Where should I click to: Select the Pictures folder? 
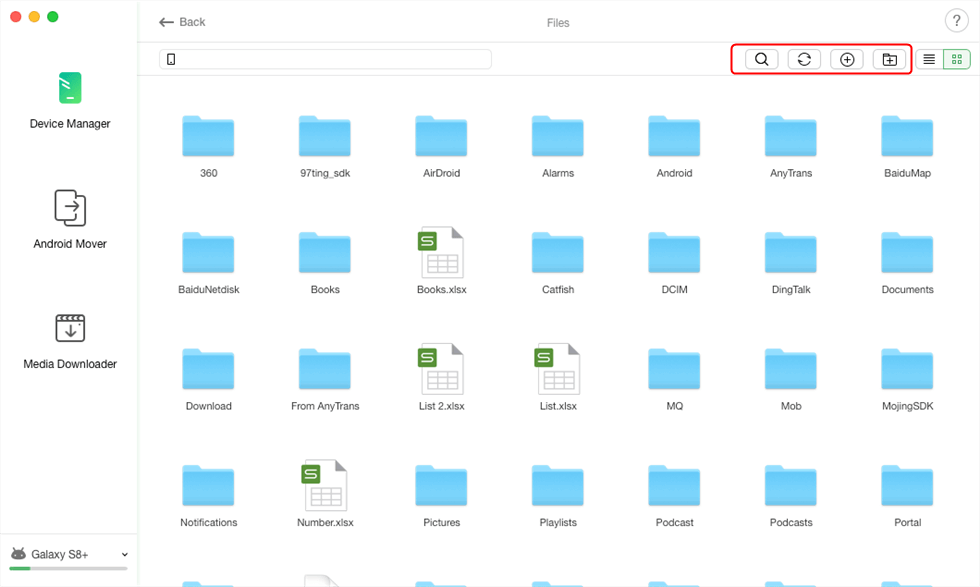click(x=441, y=496)
